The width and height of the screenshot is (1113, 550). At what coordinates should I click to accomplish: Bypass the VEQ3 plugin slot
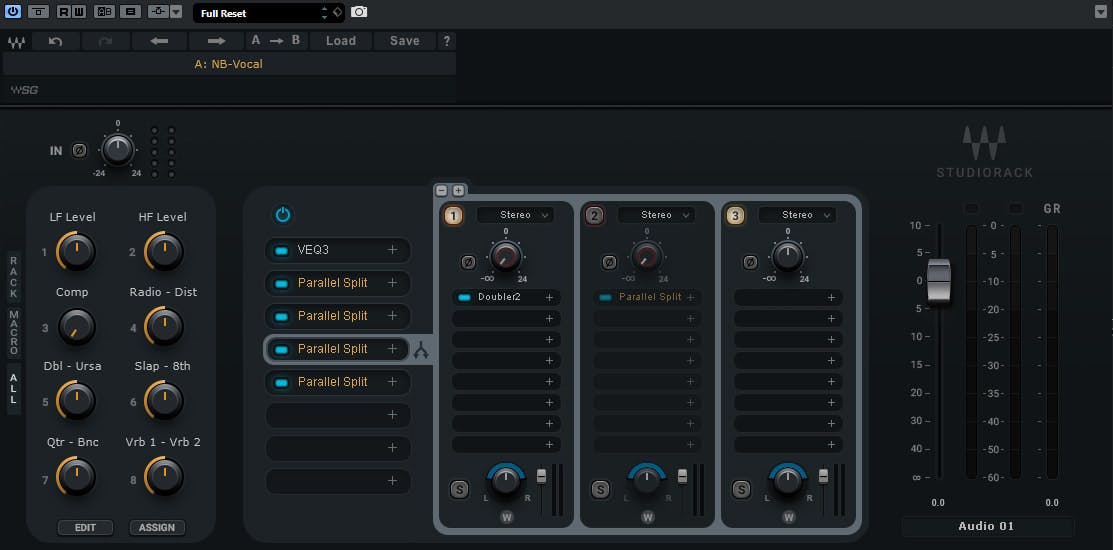[x=281, y=250]
